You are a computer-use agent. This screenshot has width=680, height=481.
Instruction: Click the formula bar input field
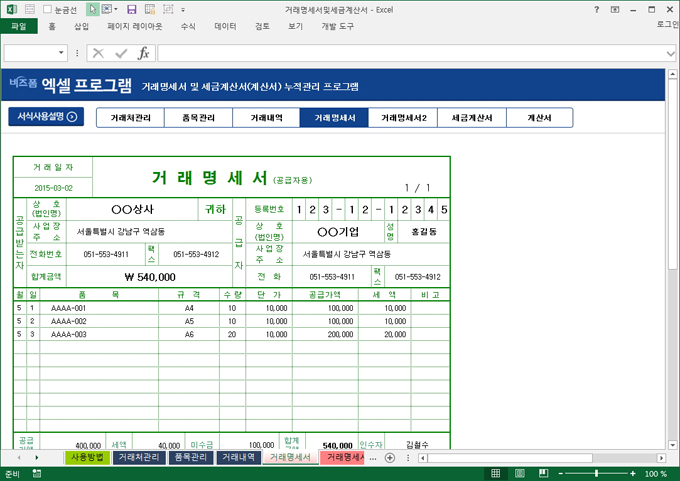[400, 53]
